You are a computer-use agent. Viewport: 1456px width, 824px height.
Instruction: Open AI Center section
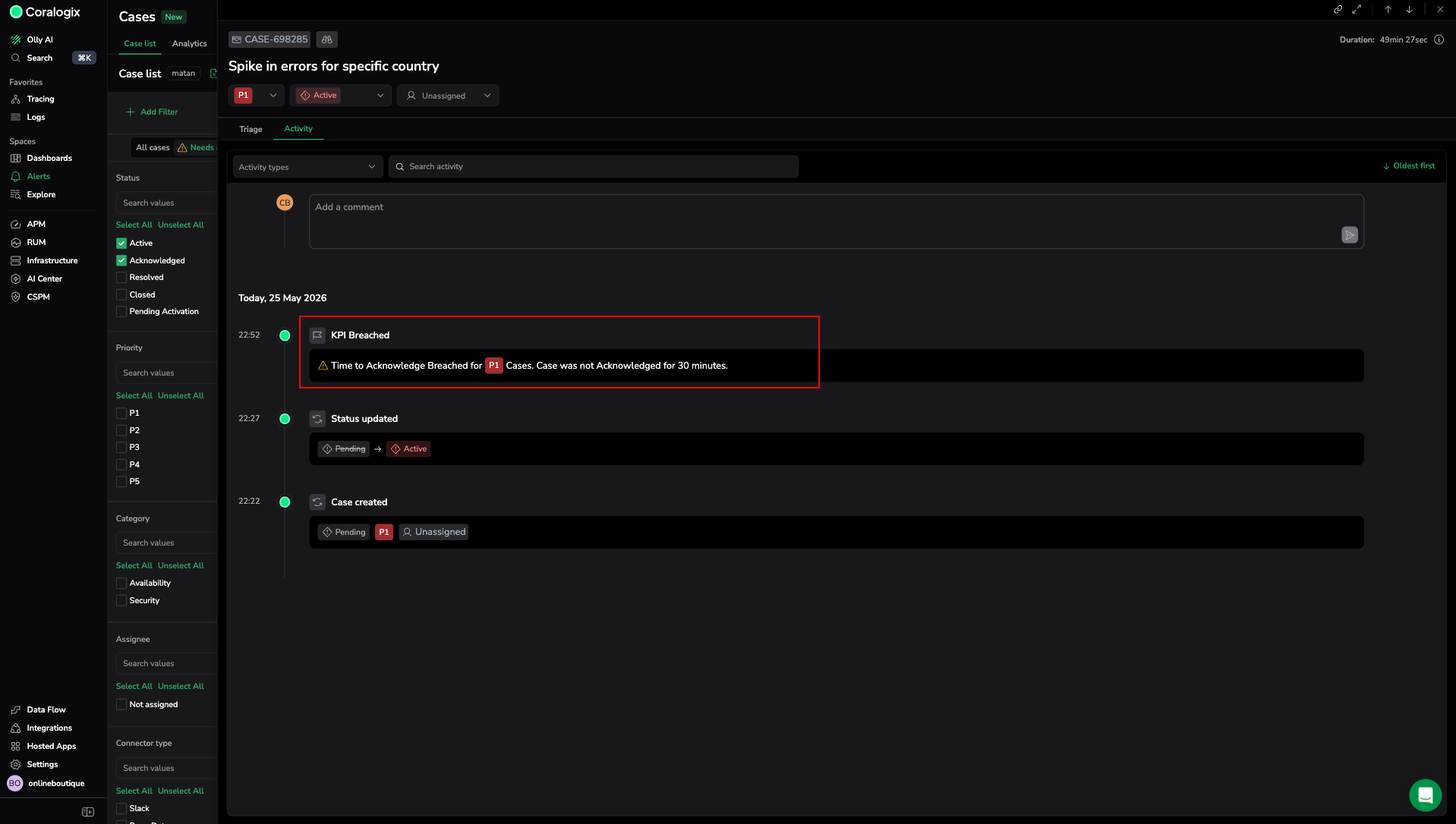(x=36, y=278)
